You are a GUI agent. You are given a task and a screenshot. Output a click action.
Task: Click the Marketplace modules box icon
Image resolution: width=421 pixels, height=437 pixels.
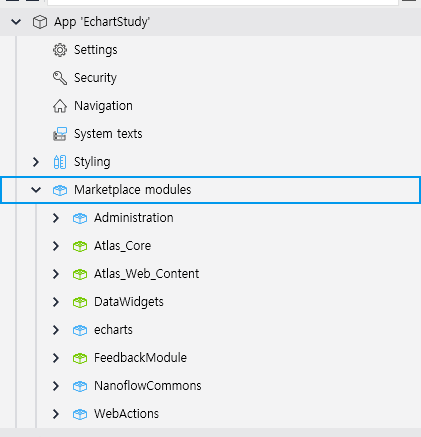[60, 190]
